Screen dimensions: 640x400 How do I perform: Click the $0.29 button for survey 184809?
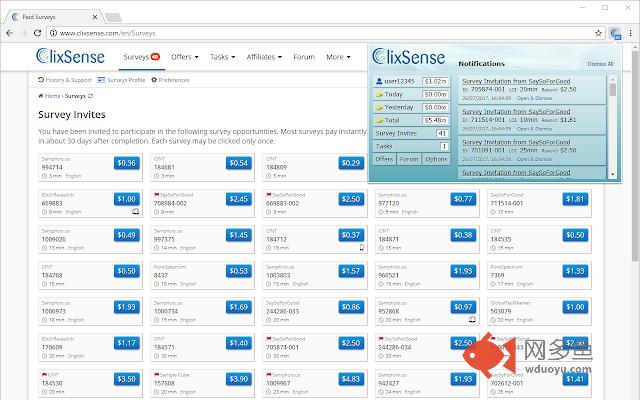[x=351, y=163]
